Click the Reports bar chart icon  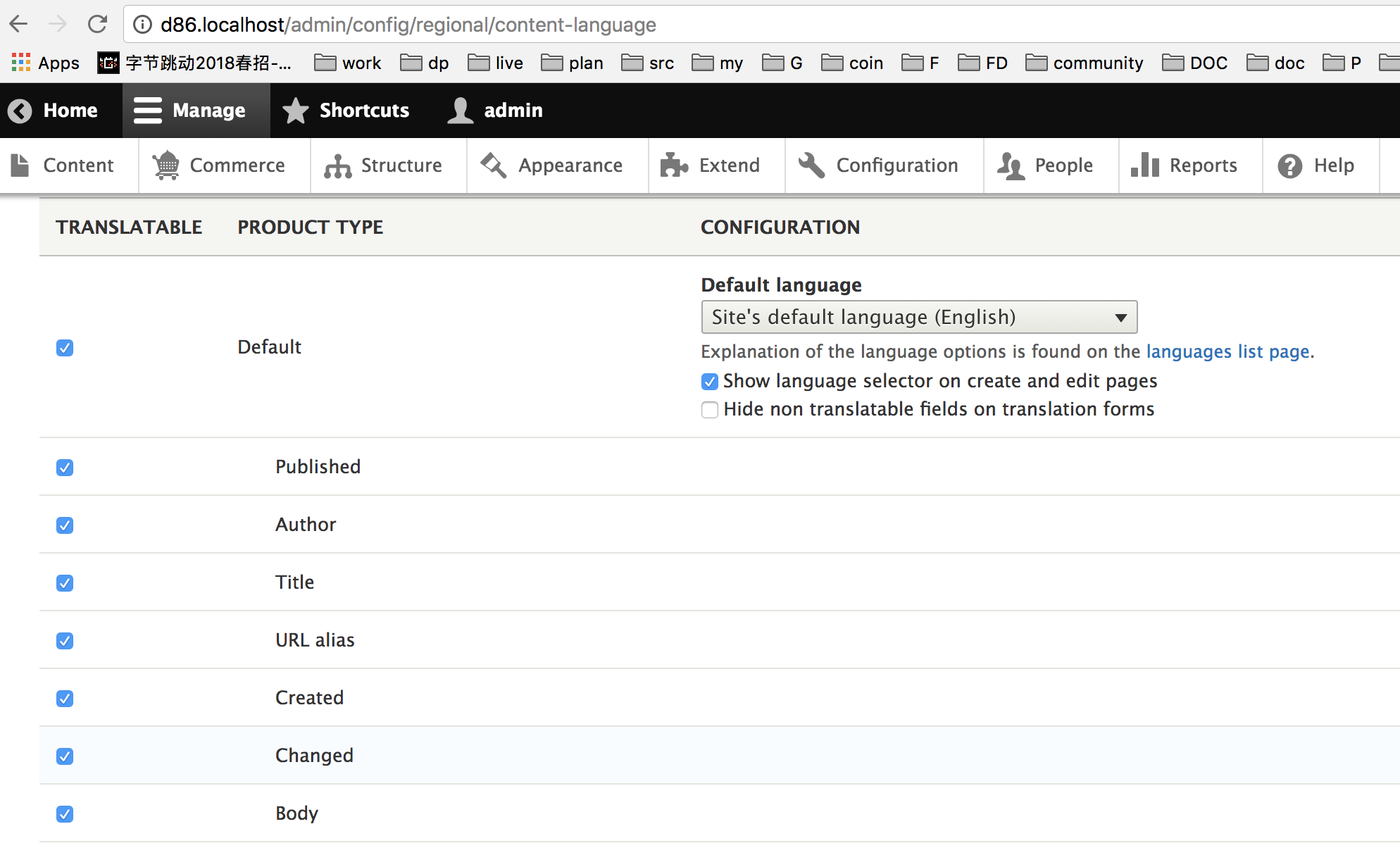tap(1145, 165)
